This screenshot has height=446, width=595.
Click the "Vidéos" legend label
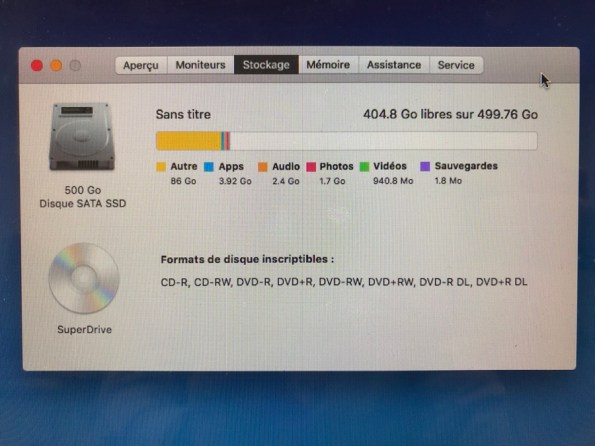(390, 166)
